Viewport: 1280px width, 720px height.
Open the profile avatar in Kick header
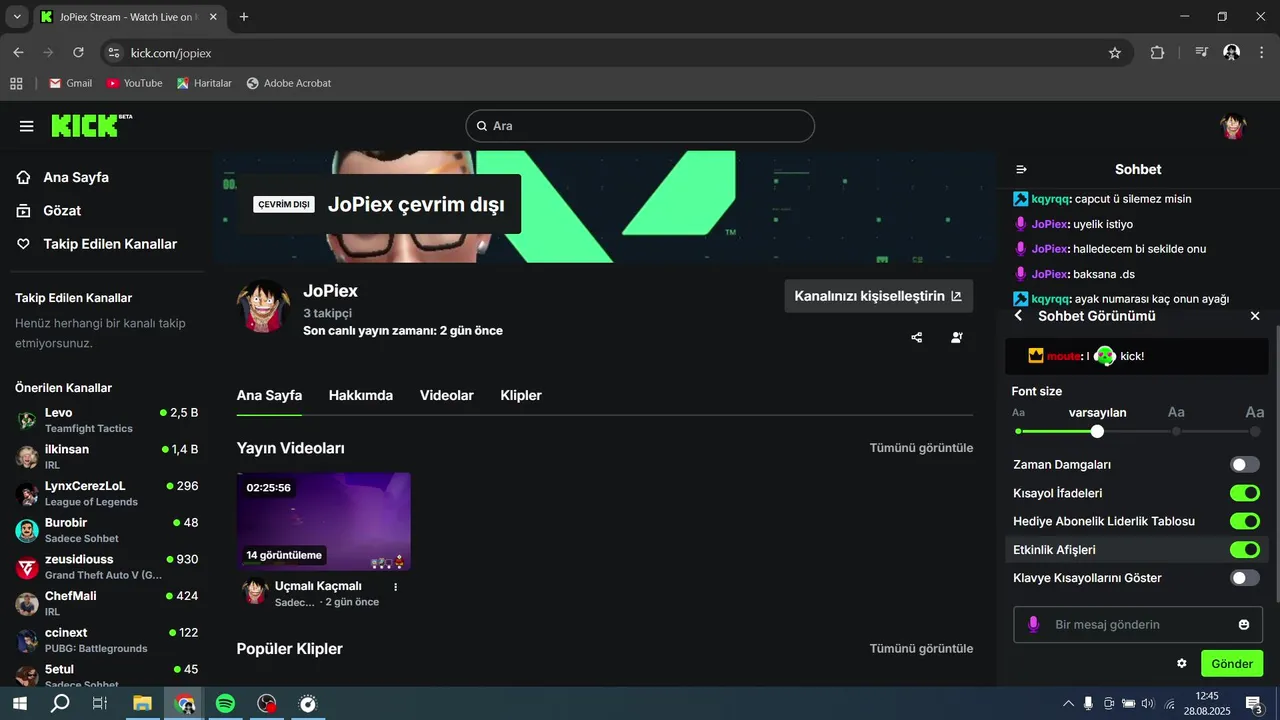(1233, 126)
